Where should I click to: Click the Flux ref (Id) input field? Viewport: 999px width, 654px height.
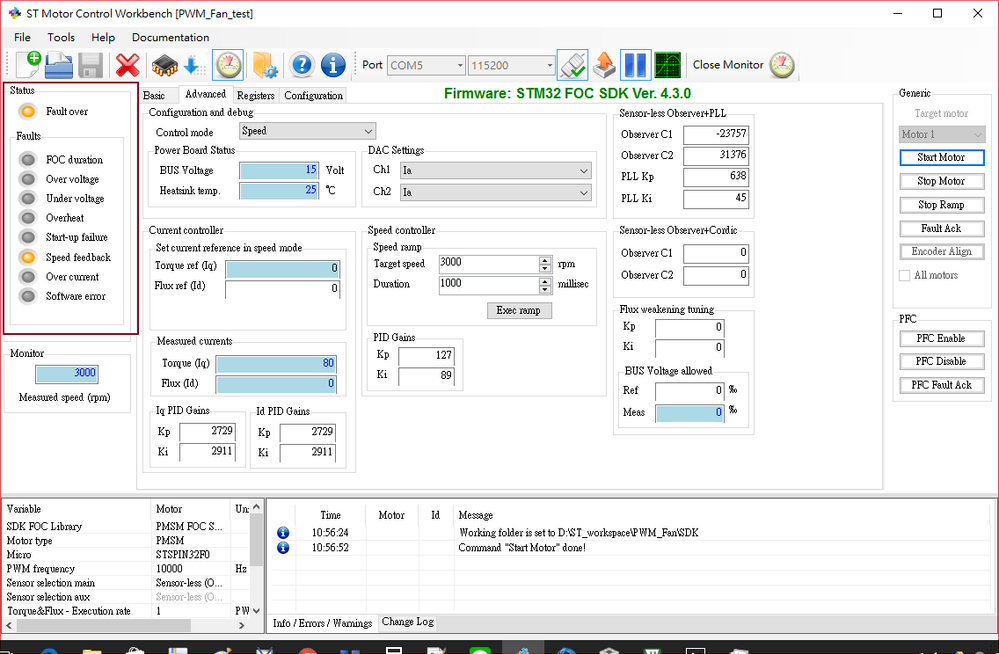[282, 289]
